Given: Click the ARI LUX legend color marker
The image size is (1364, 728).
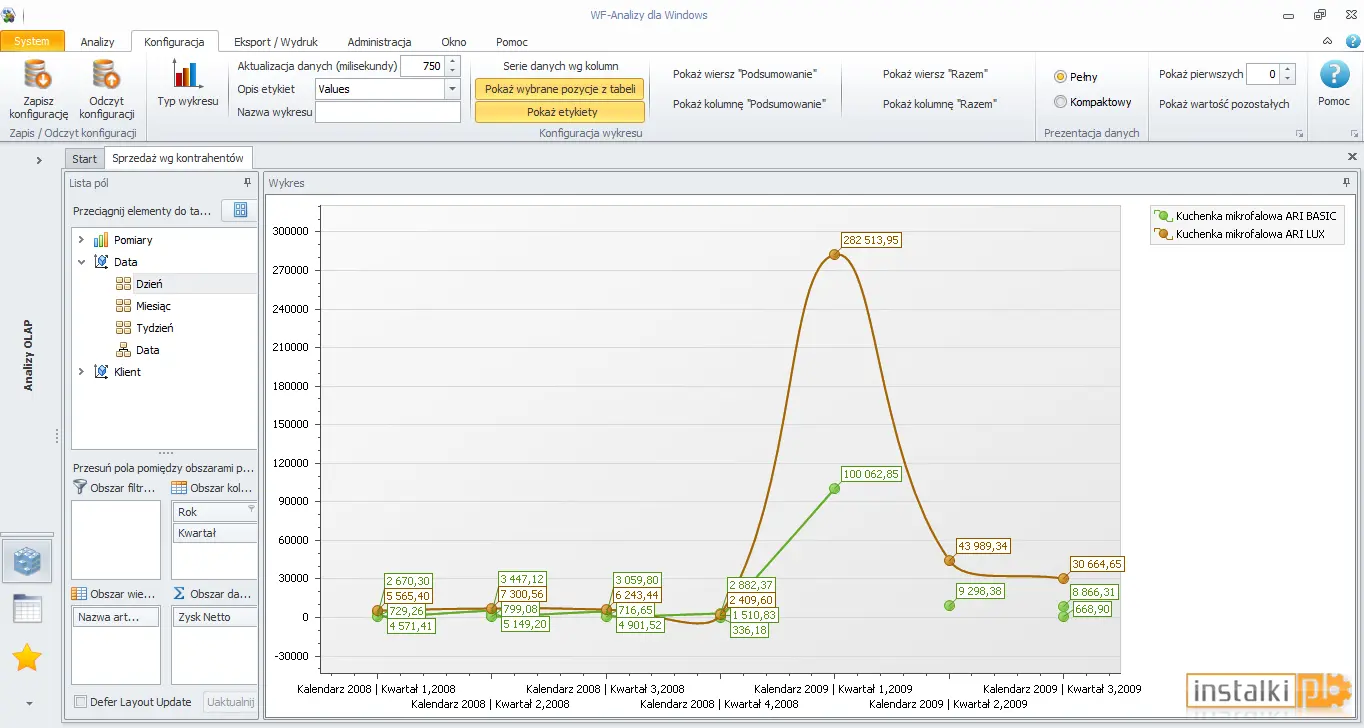Looking at the screenshot, I should [1162, 234].
